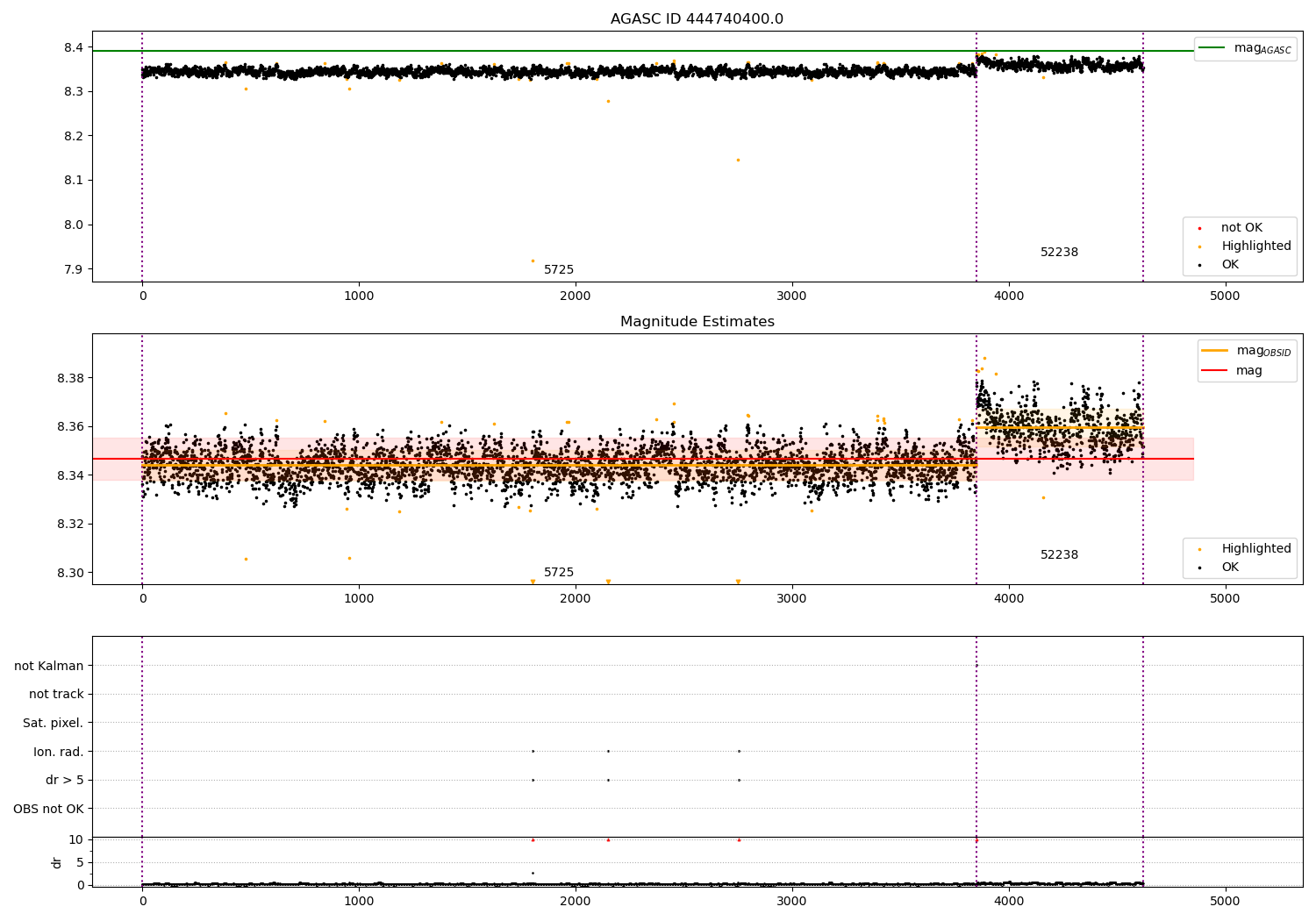Click the '8.1' tick label on top plot
This screenshot has width=1316, height=921.
coord(74,181)
